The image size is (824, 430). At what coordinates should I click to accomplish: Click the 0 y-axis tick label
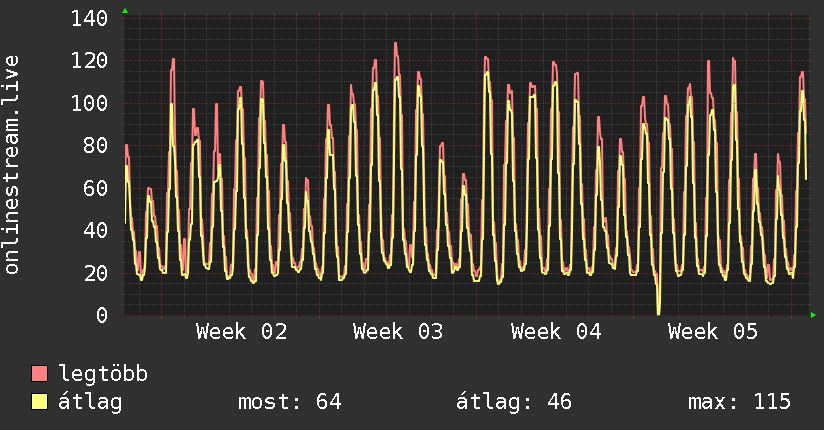click(103, 315)
